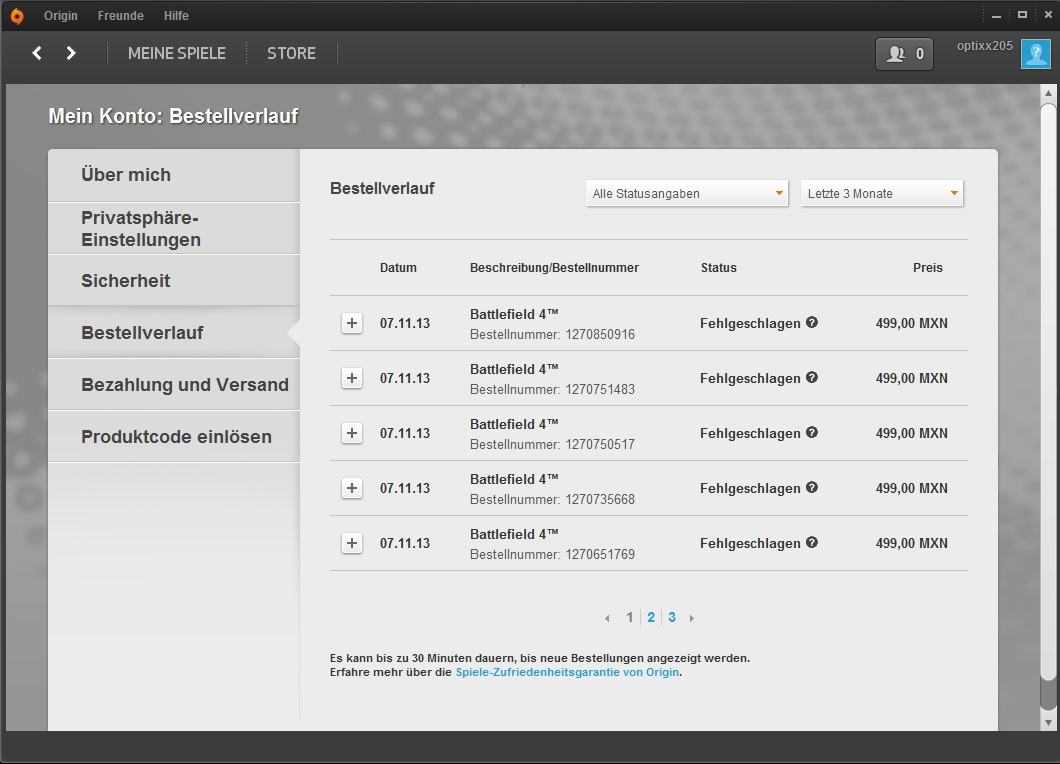The height and width of the screenshot is (764, 1060).
Task: Go to page 2 of orders
Action: click(x=651, y=617)
